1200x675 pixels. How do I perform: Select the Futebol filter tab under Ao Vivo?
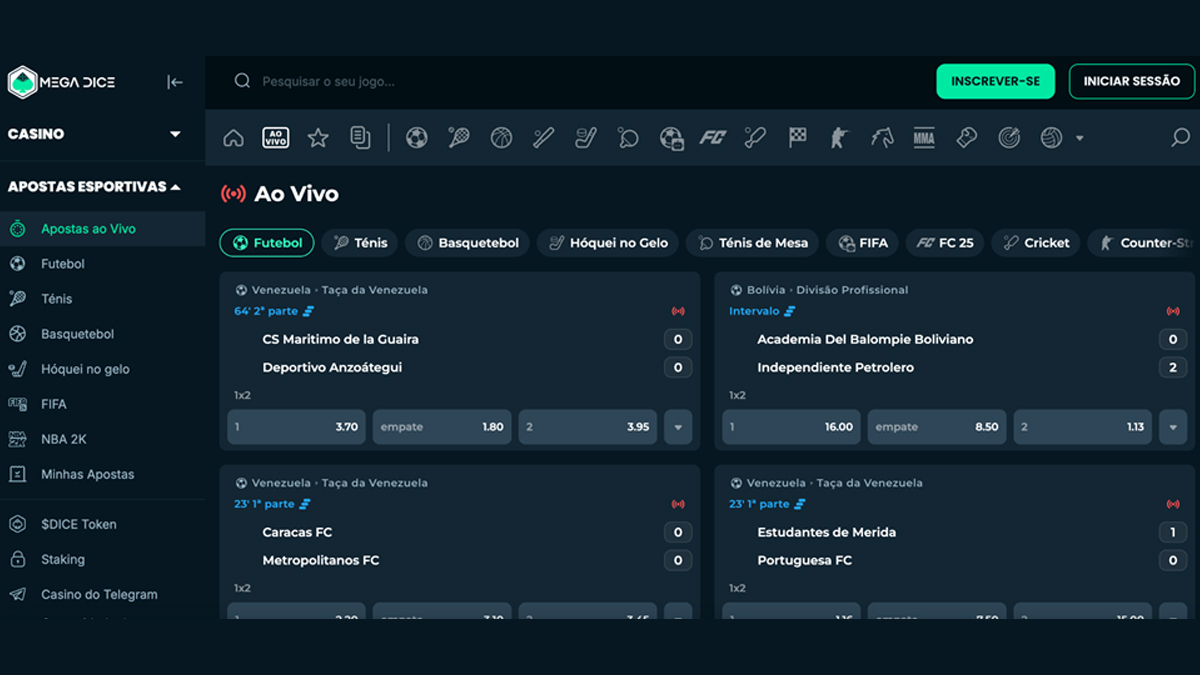tap(267, 243)
